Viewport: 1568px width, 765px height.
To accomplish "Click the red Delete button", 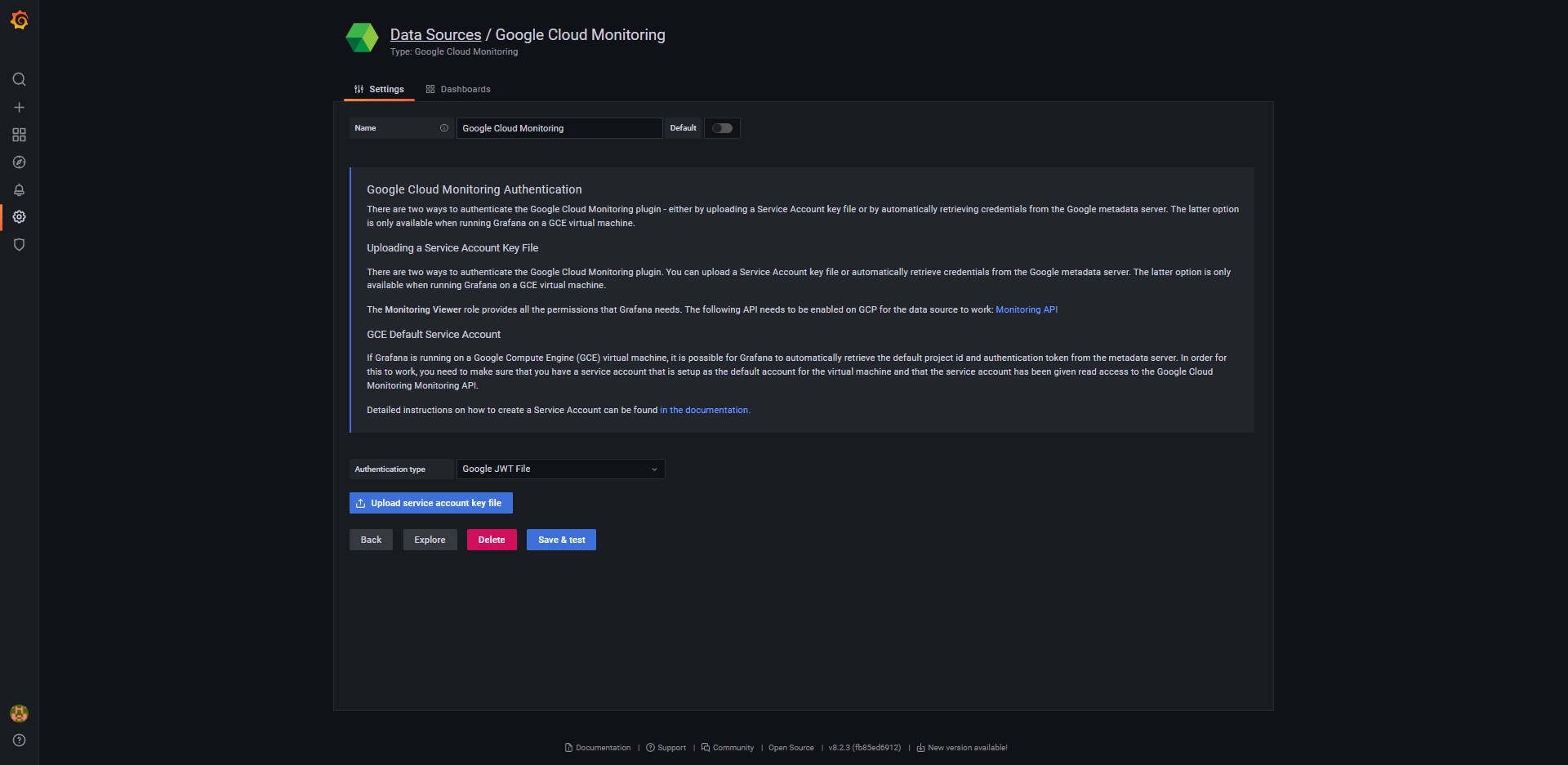I will coord(492,540).
